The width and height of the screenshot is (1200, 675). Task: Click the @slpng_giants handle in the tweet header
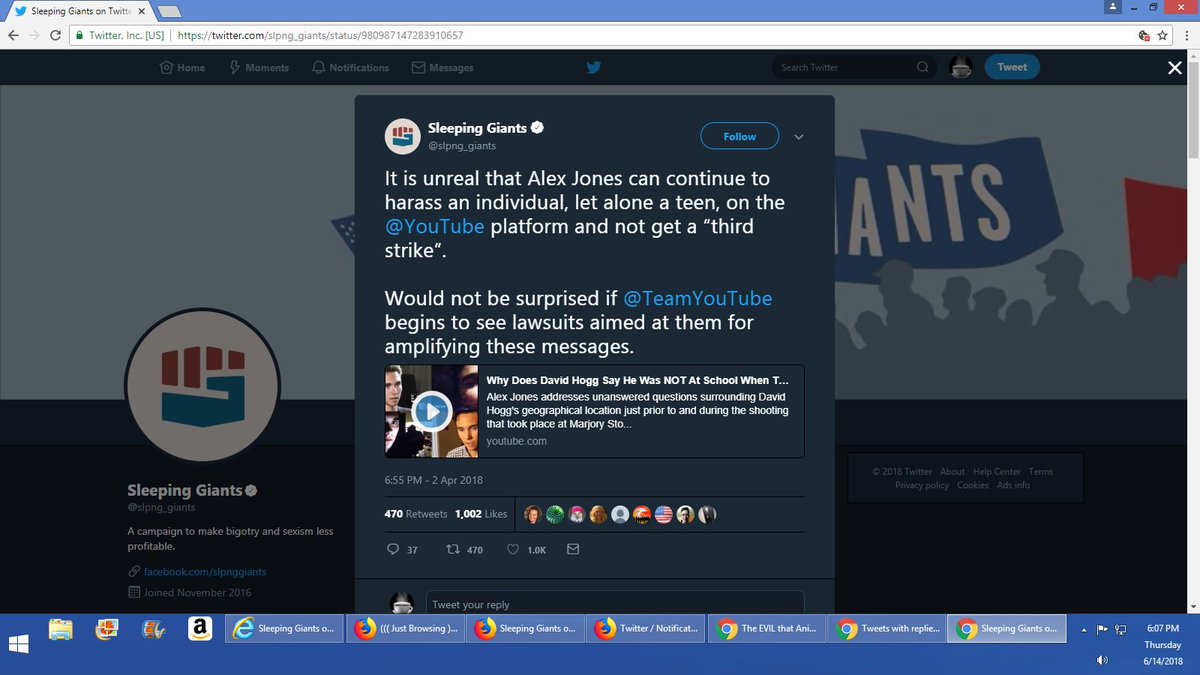pyautogui.click(x=462, y=146)
